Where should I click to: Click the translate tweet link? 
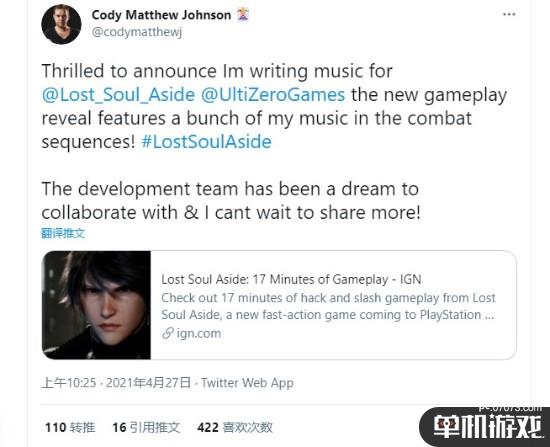(x=63, y=233)
